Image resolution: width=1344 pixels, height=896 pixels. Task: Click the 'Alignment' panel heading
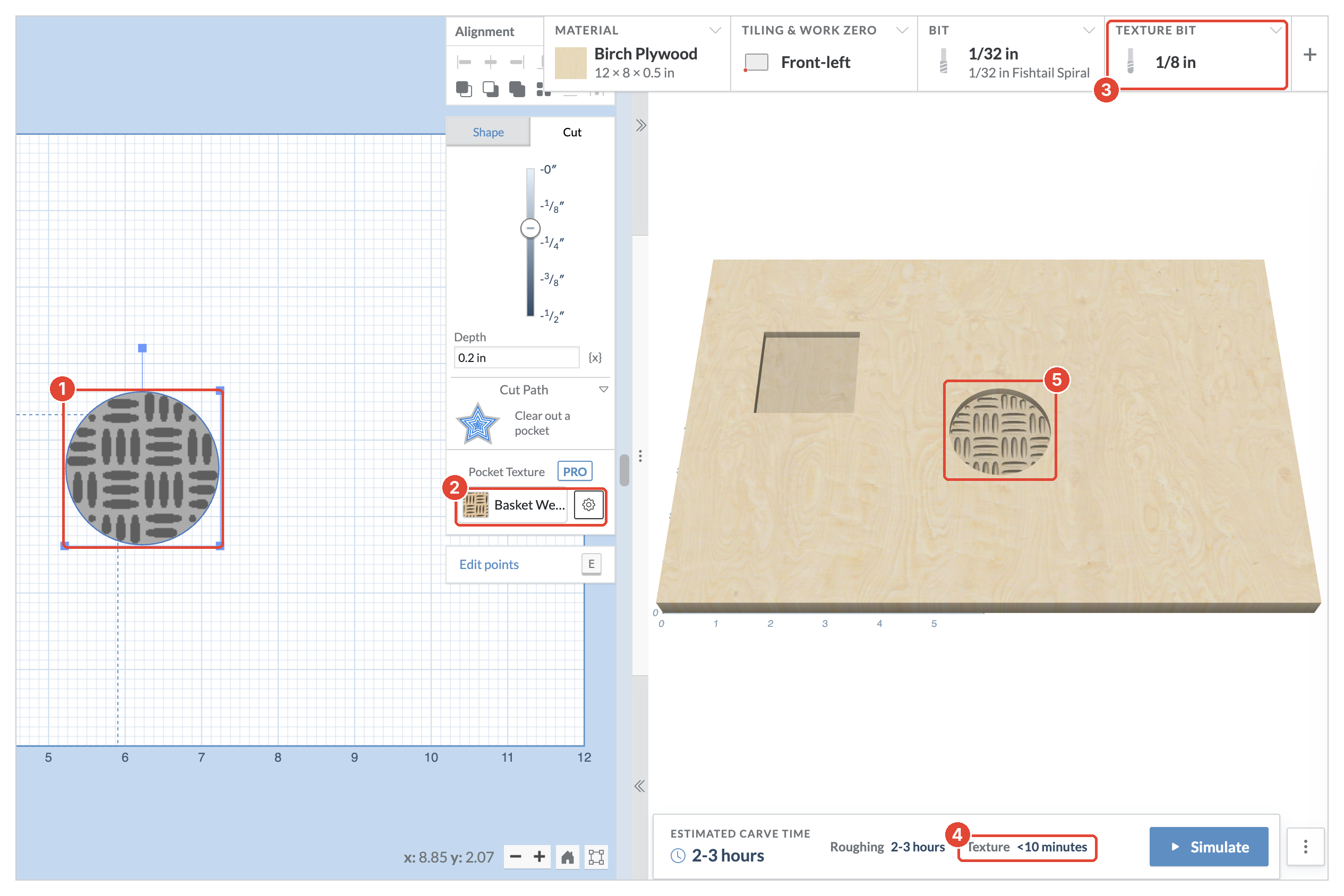point(485,31)
